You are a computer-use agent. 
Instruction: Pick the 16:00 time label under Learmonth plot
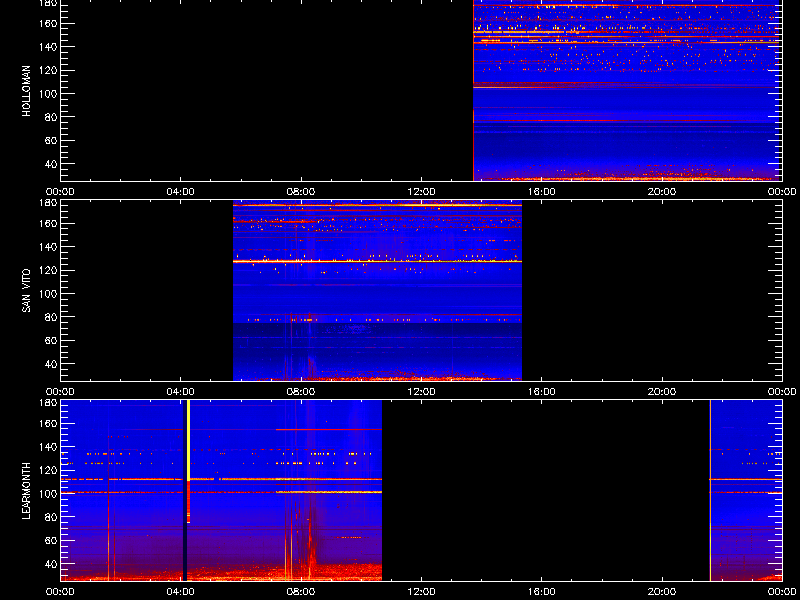tap(541, 592)
